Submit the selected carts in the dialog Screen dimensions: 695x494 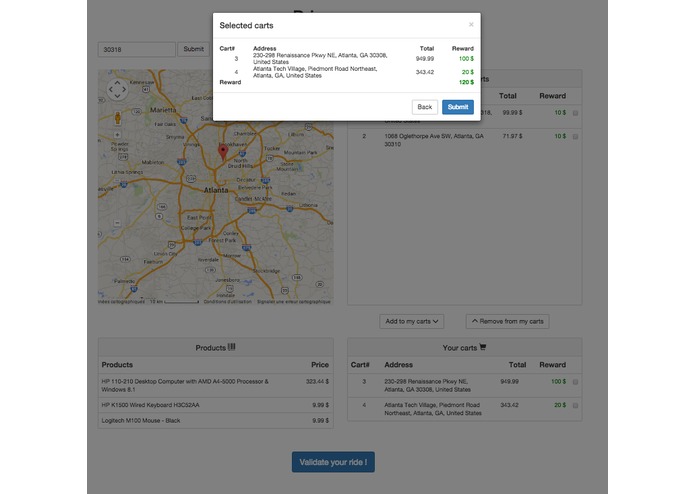point(457,107)
